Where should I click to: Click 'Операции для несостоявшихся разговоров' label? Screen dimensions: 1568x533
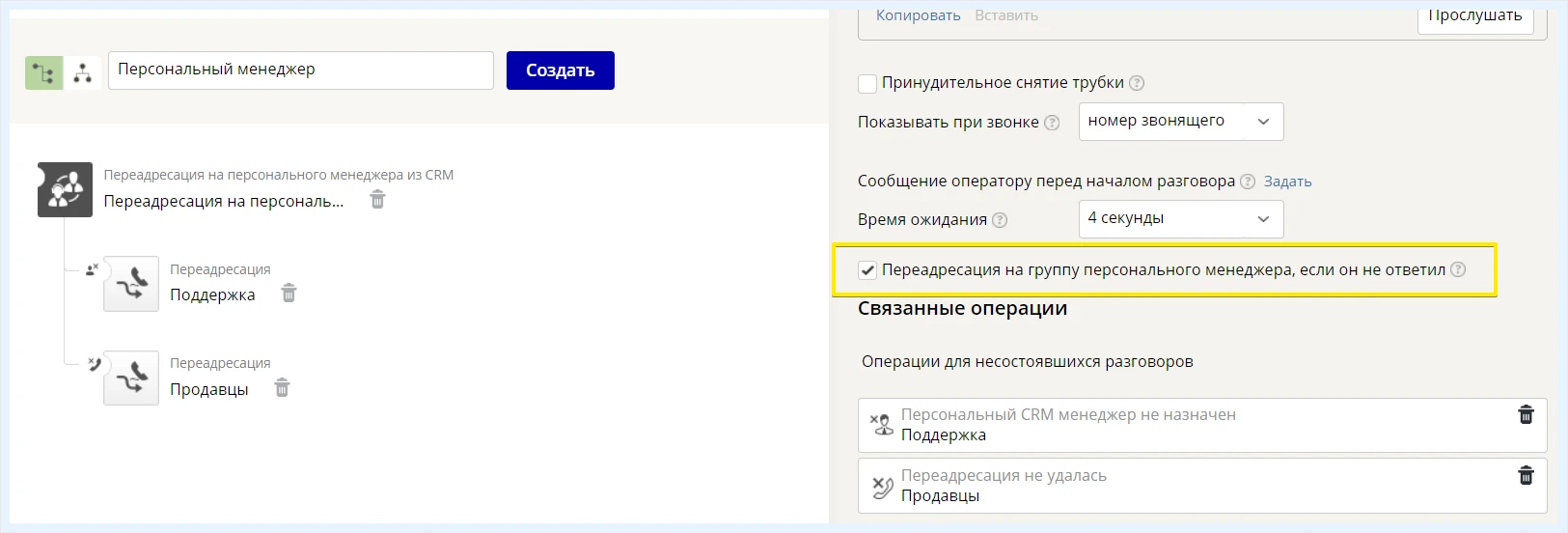[1028, 361]
